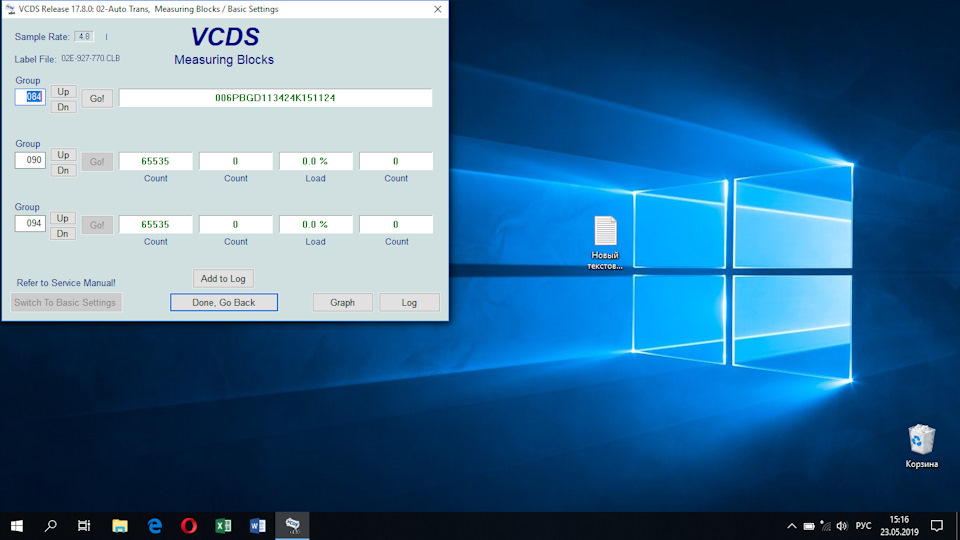Screen dimensions: 960x540
Task: Open Excel from taskbar
Action: pyautogui.click(x=223, y=525)
